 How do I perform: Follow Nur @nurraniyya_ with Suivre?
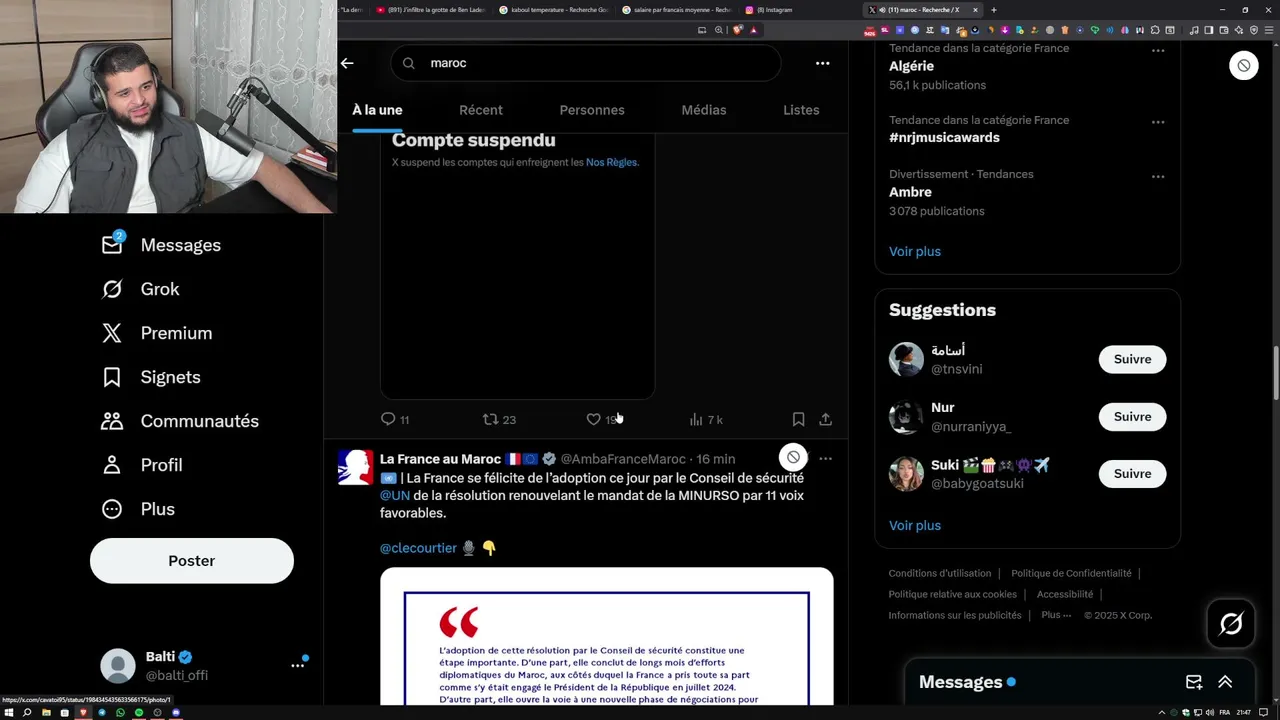click(1132, 417)
